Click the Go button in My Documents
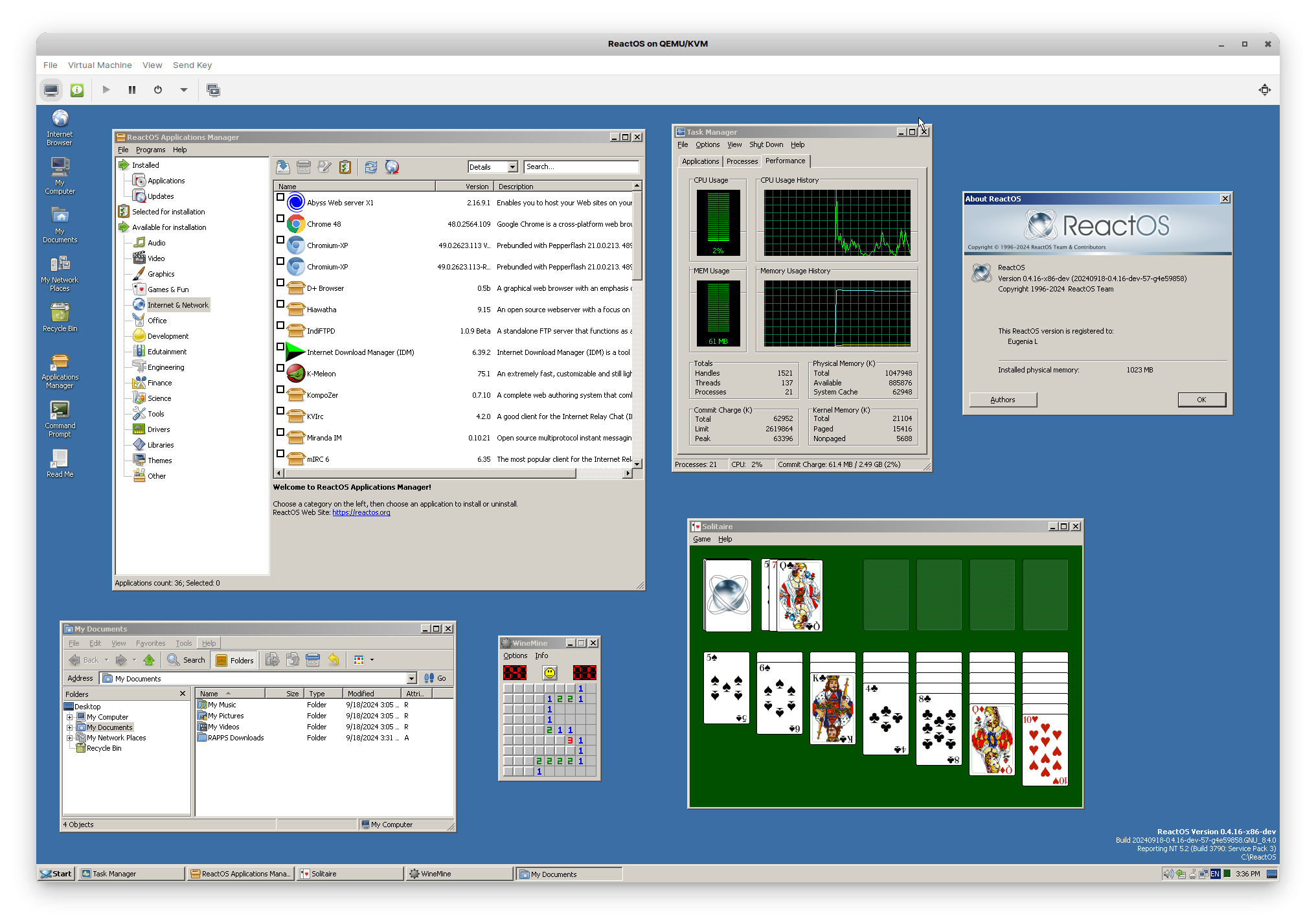The width and height of the screenshot is (1316, 923). (435, 678)
